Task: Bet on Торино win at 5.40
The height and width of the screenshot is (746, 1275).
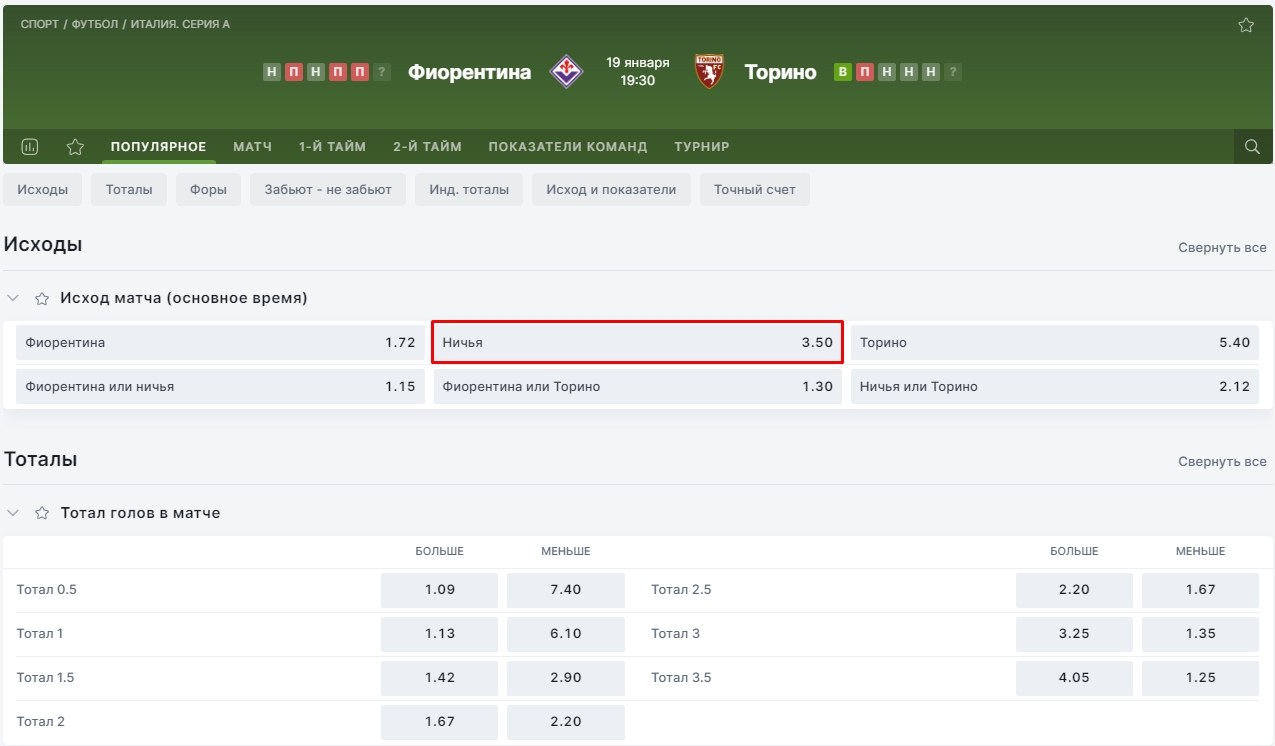Action: pyautogui.click(x=1055, y=342)
